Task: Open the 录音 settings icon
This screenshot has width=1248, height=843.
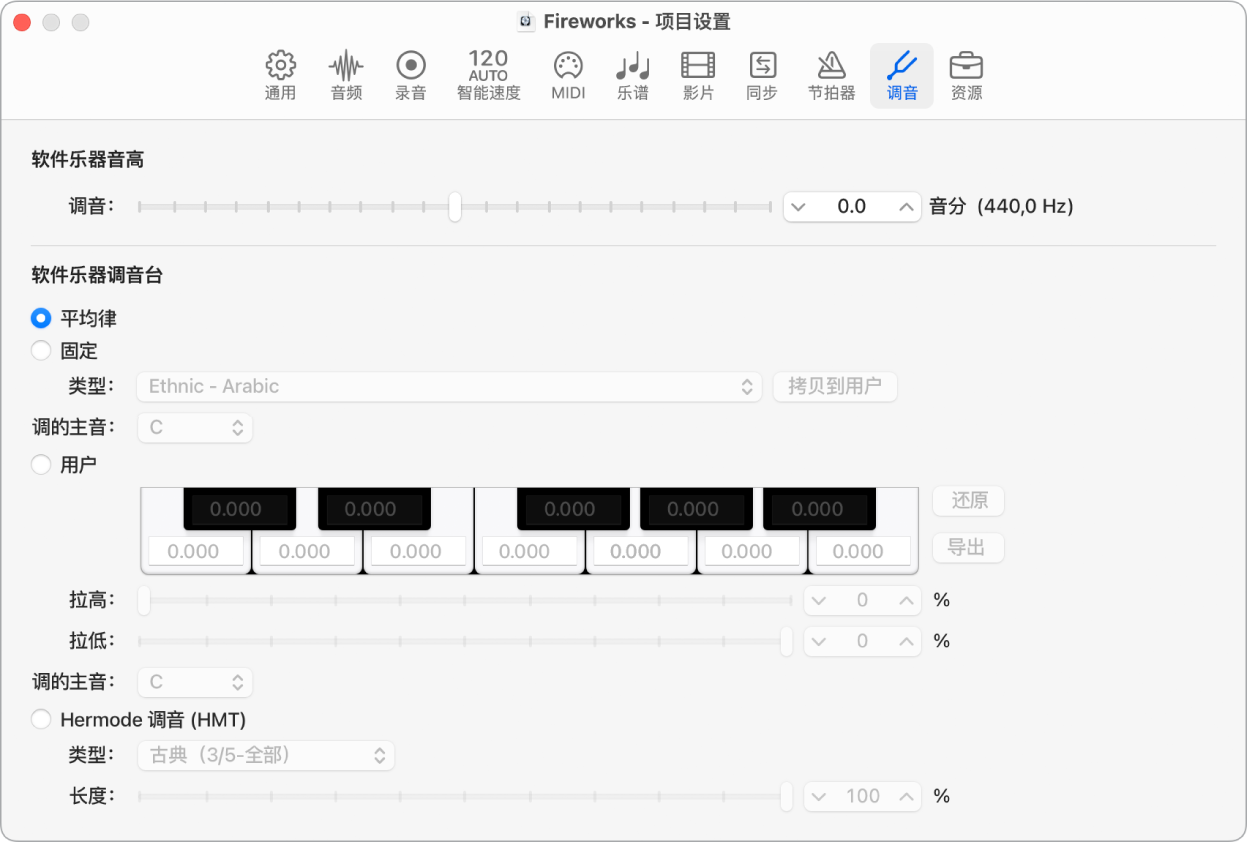Action: click(411, 75)
